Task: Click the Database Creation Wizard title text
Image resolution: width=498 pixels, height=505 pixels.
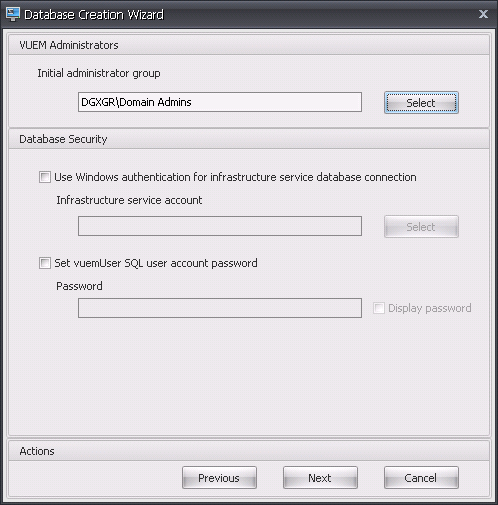Action: (94, 15)
